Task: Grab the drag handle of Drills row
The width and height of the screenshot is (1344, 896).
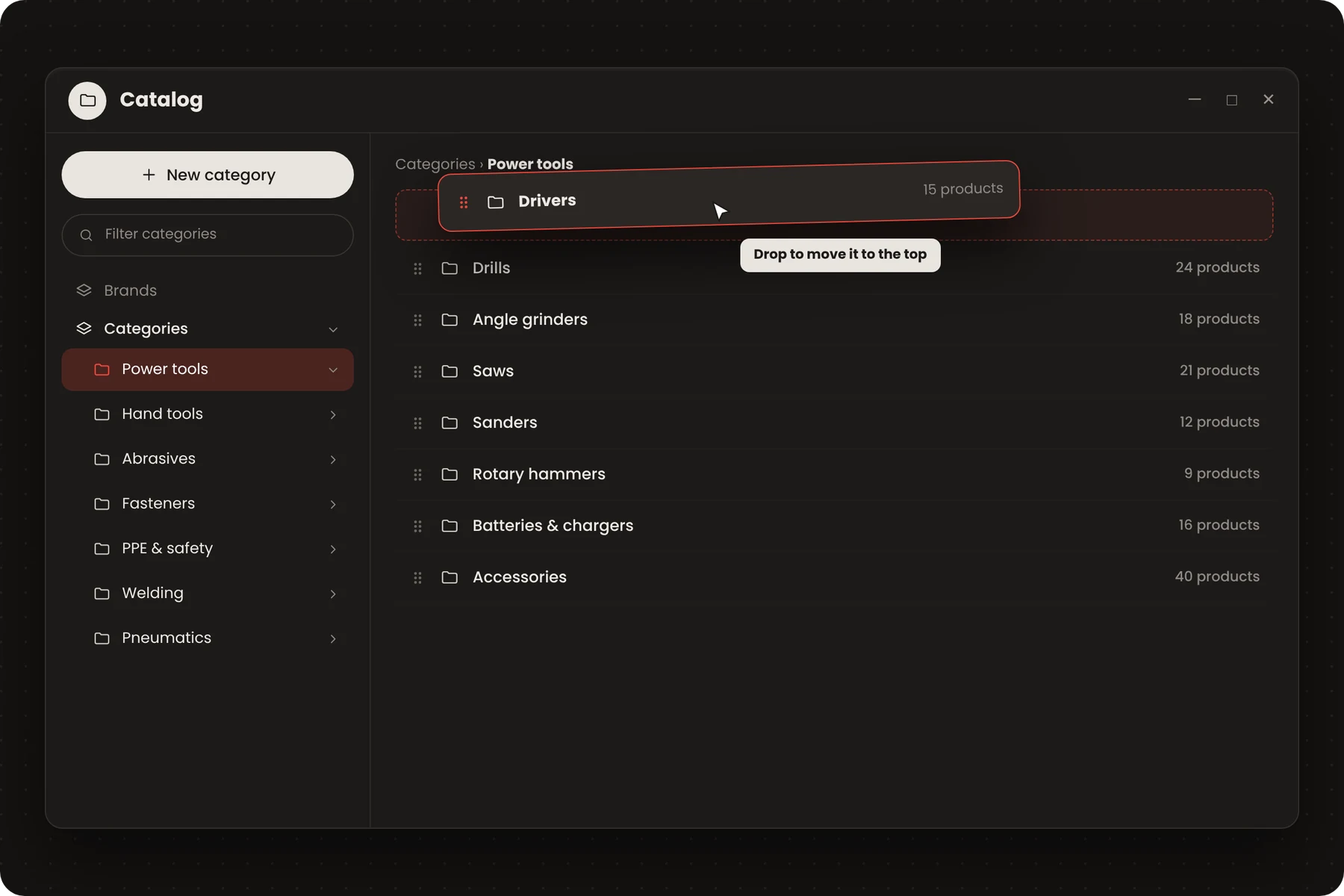Action: point(417,268)
